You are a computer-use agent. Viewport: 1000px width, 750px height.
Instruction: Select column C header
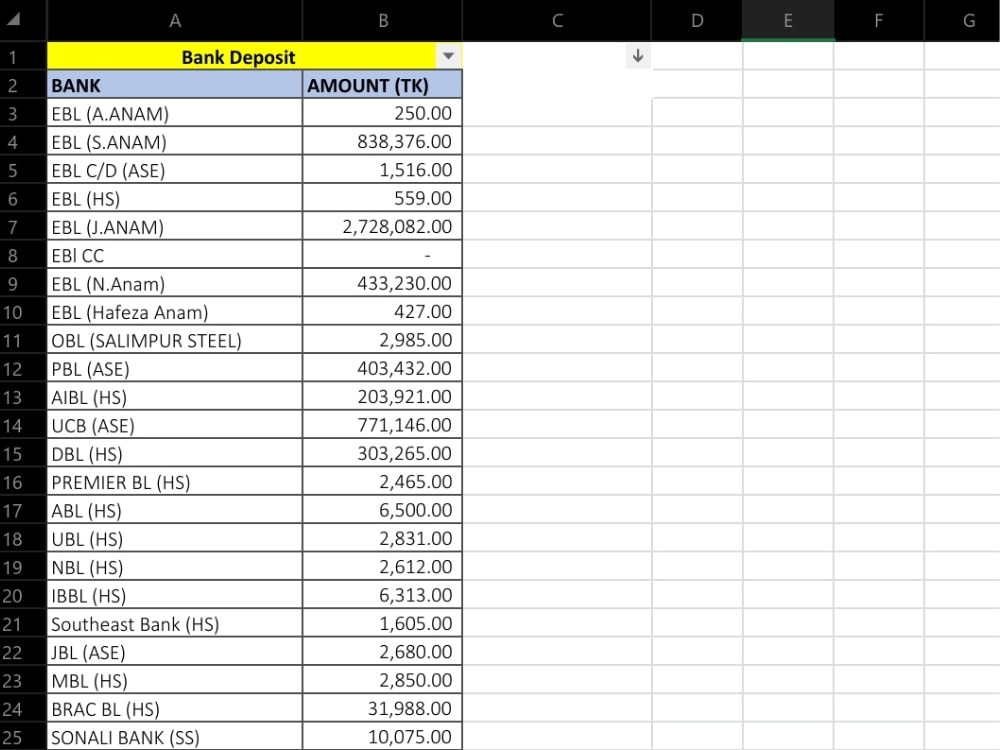[557, 20]
